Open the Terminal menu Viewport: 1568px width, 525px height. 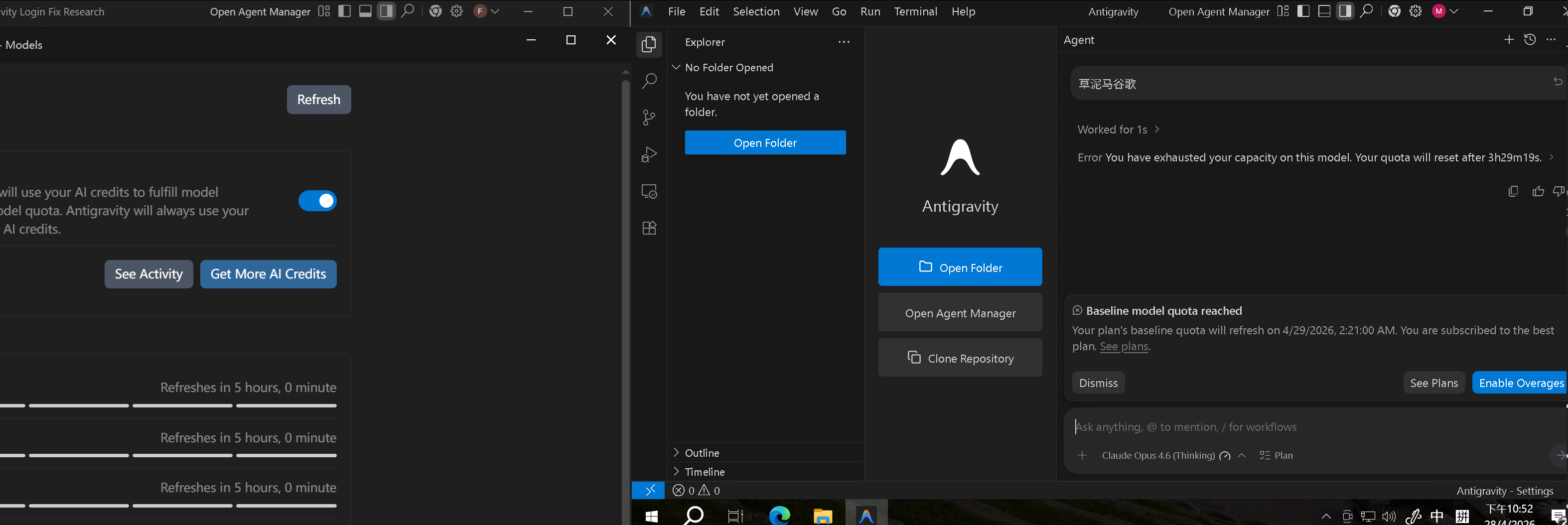point(915,11)
